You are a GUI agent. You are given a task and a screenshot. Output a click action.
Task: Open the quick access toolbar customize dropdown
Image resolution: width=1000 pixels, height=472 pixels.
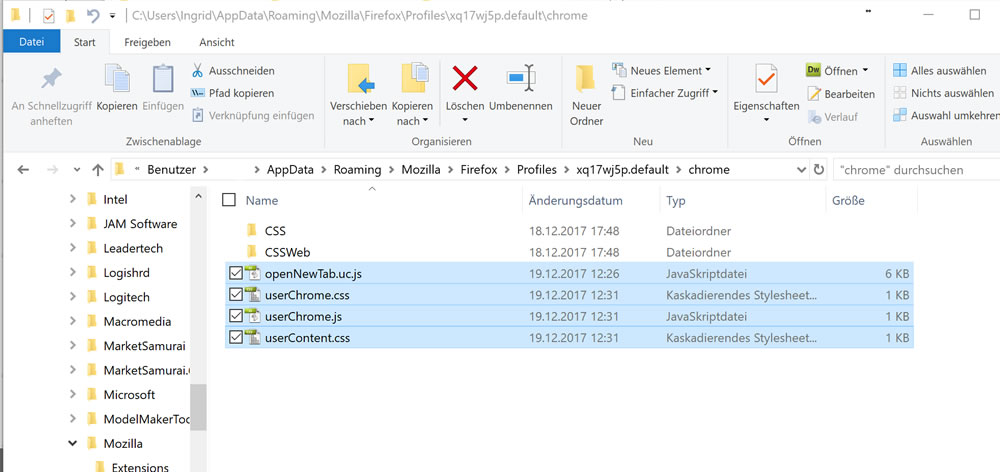click(x=113, y=15)
